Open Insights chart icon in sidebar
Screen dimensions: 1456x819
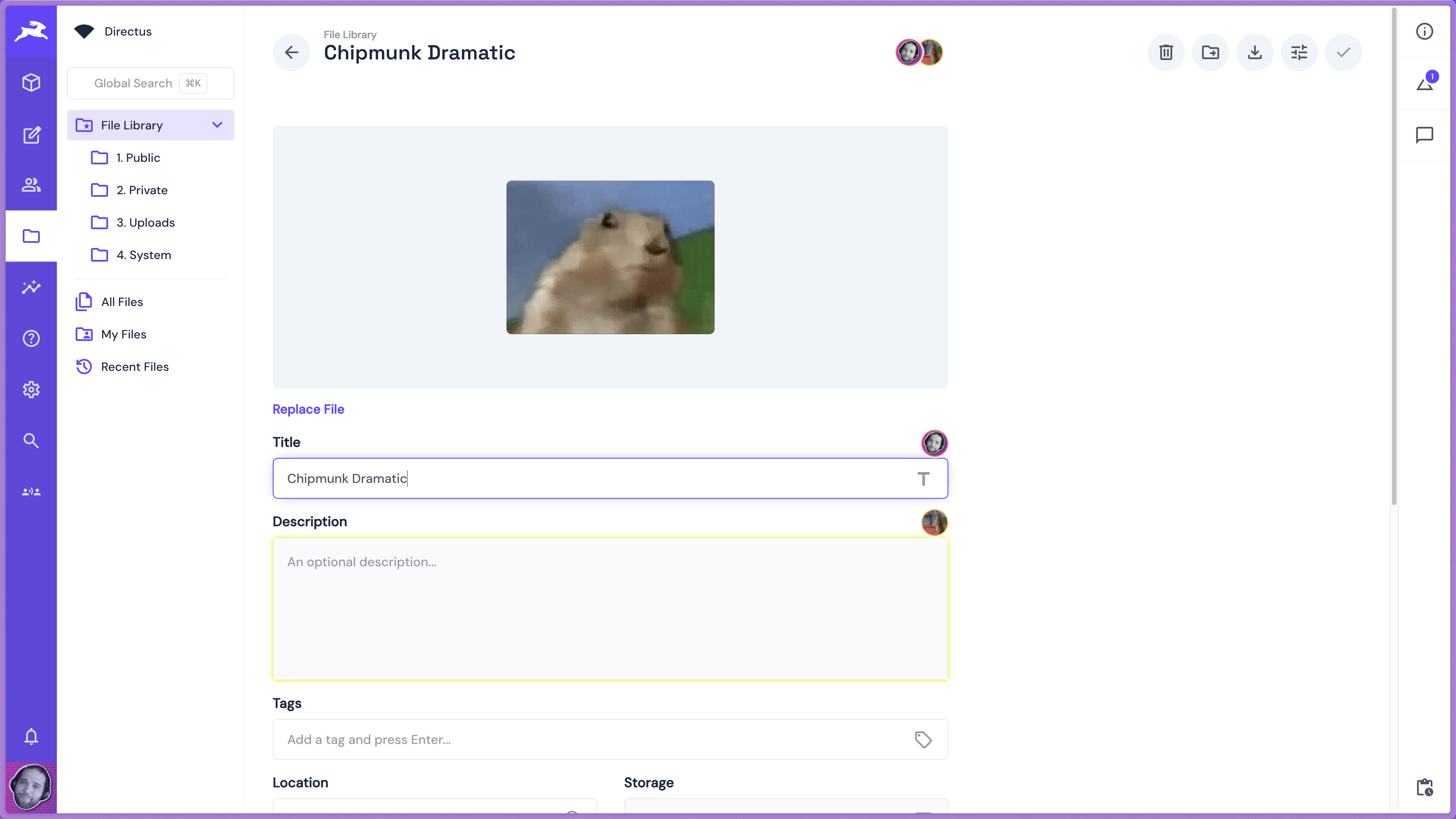point(31,287)
